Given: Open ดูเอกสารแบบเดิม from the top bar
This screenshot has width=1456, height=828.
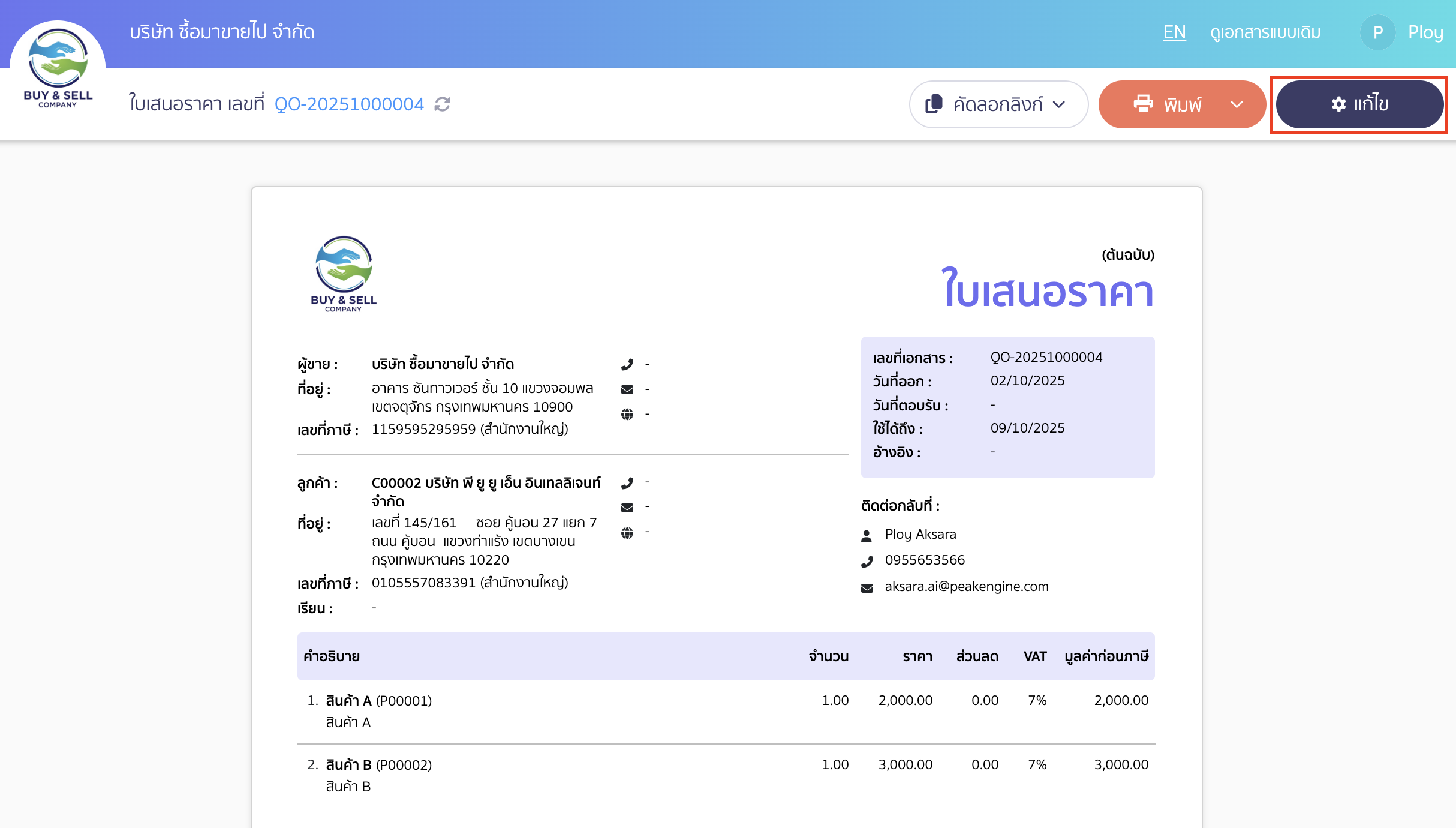Looking at the screenshot, I should point(1264,32).
